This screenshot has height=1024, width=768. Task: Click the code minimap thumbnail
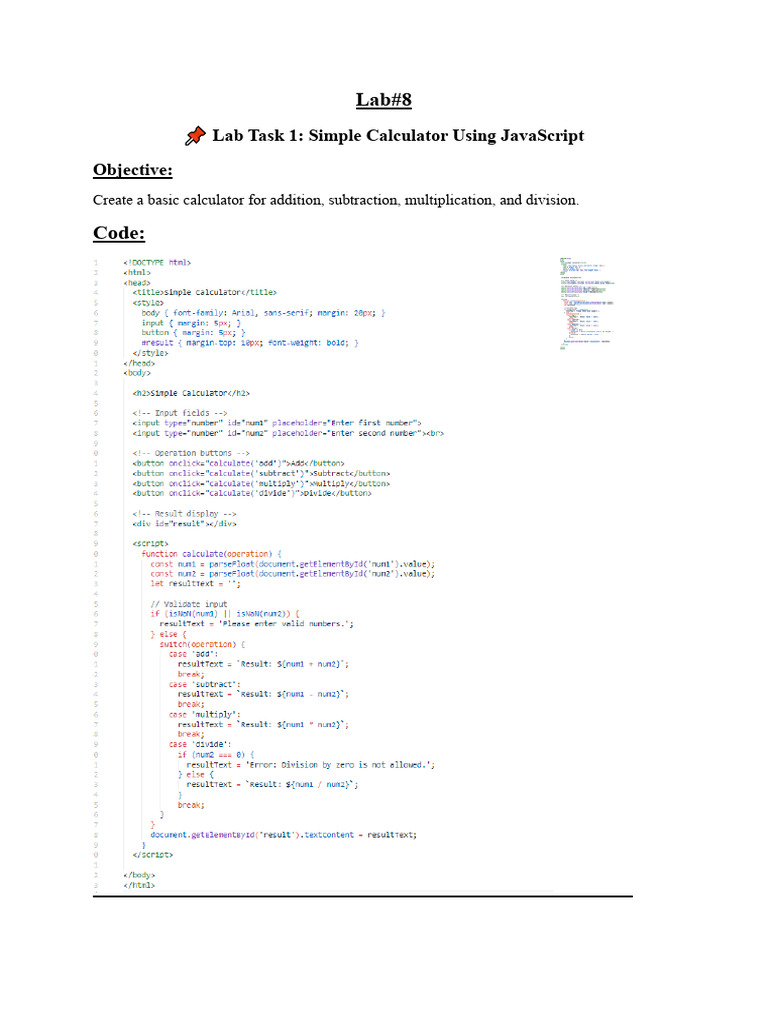586,304
